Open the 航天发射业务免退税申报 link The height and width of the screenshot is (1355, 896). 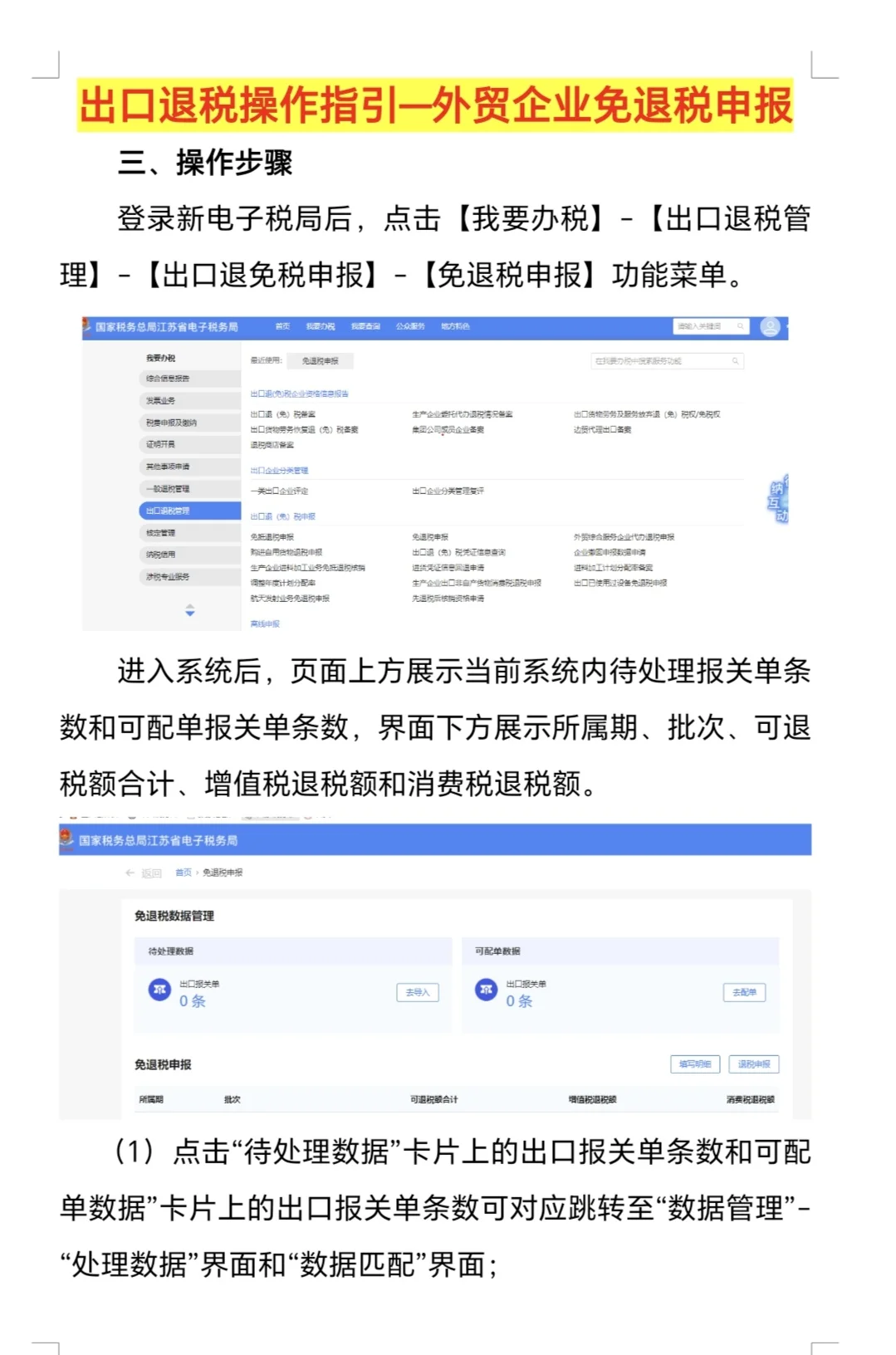(x=291, y=599)
